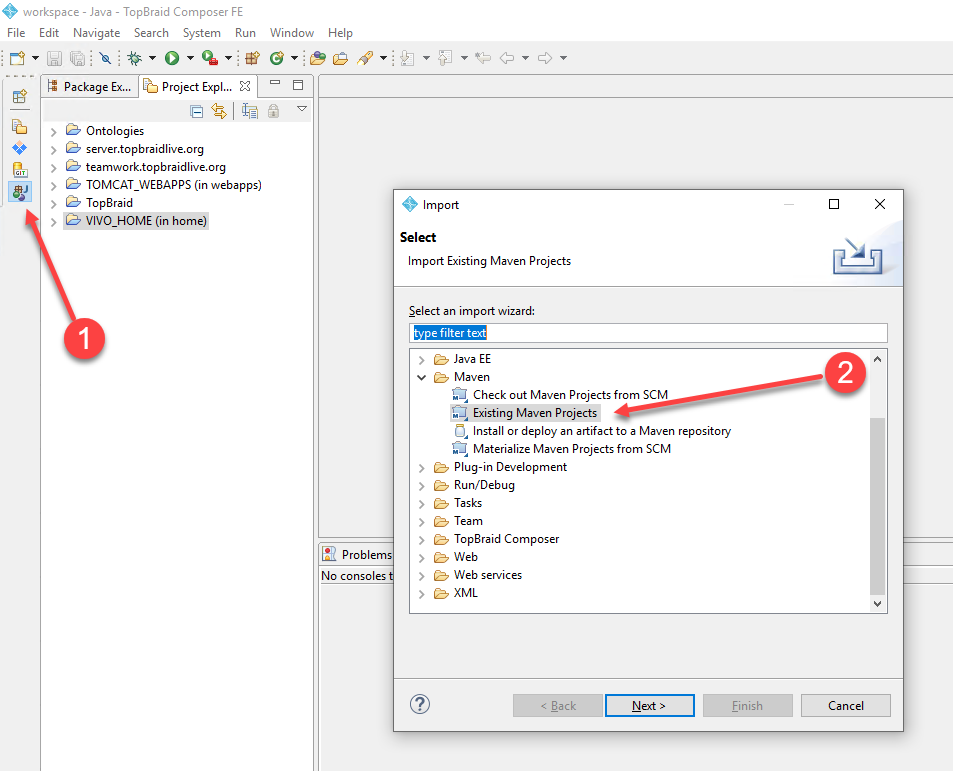Click the Import dialog help icon
Image resolution: width=953 pixels, height=771 pixels.
[420, 705]
